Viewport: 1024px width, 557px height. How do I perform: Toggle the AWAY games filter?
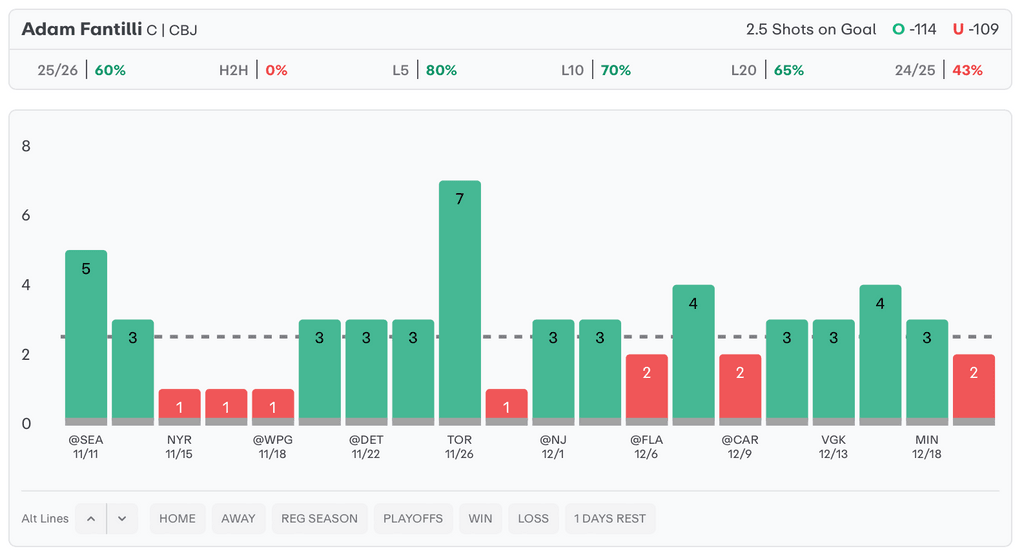(238, 518)
